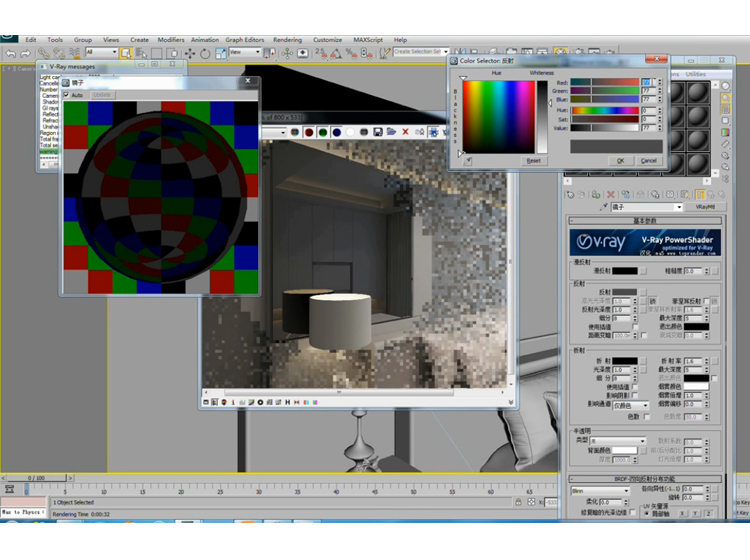This screenshot has height=560, width=750.
Task: Open Blinn BRDF type dropdown
Action: pos(600,491)
